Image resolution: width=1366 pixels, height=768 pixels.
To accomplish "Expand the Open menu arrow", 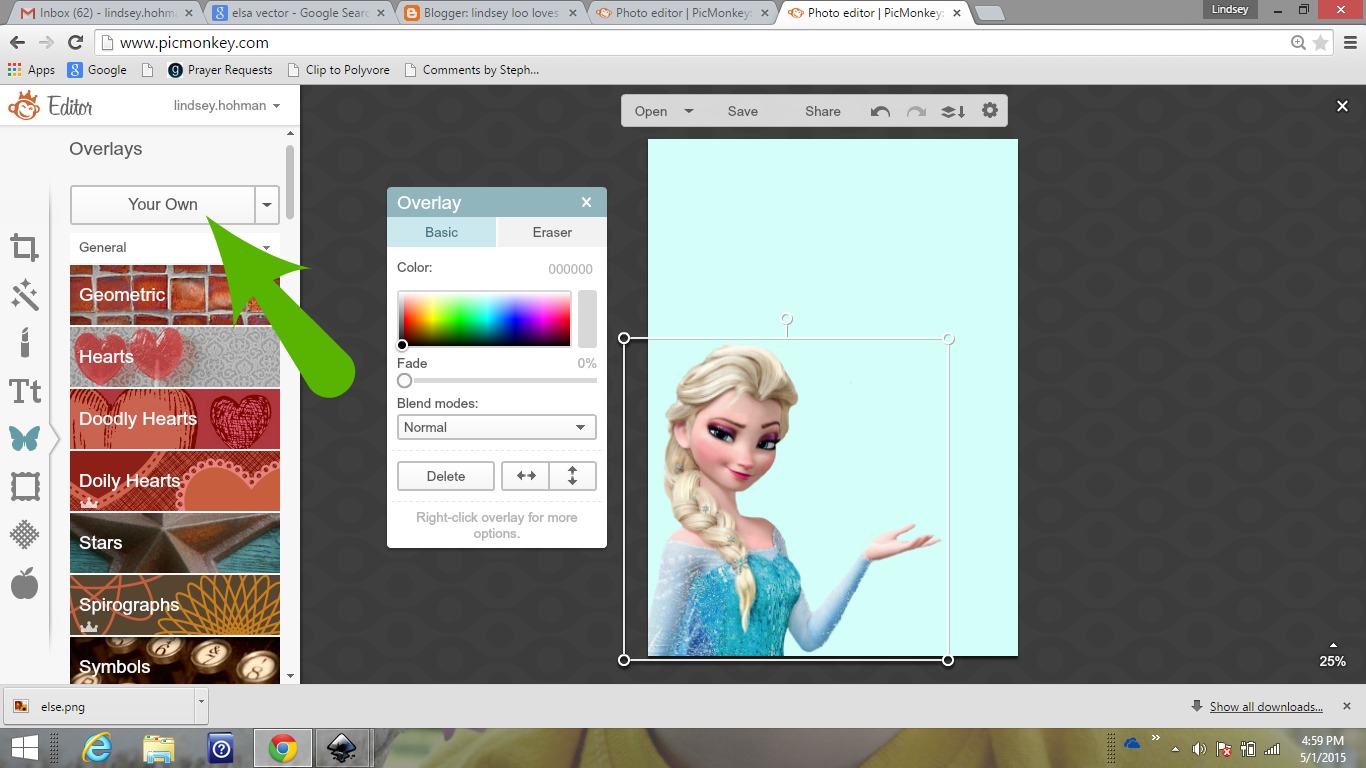I will pyautogui.click(x=689, y=111).
